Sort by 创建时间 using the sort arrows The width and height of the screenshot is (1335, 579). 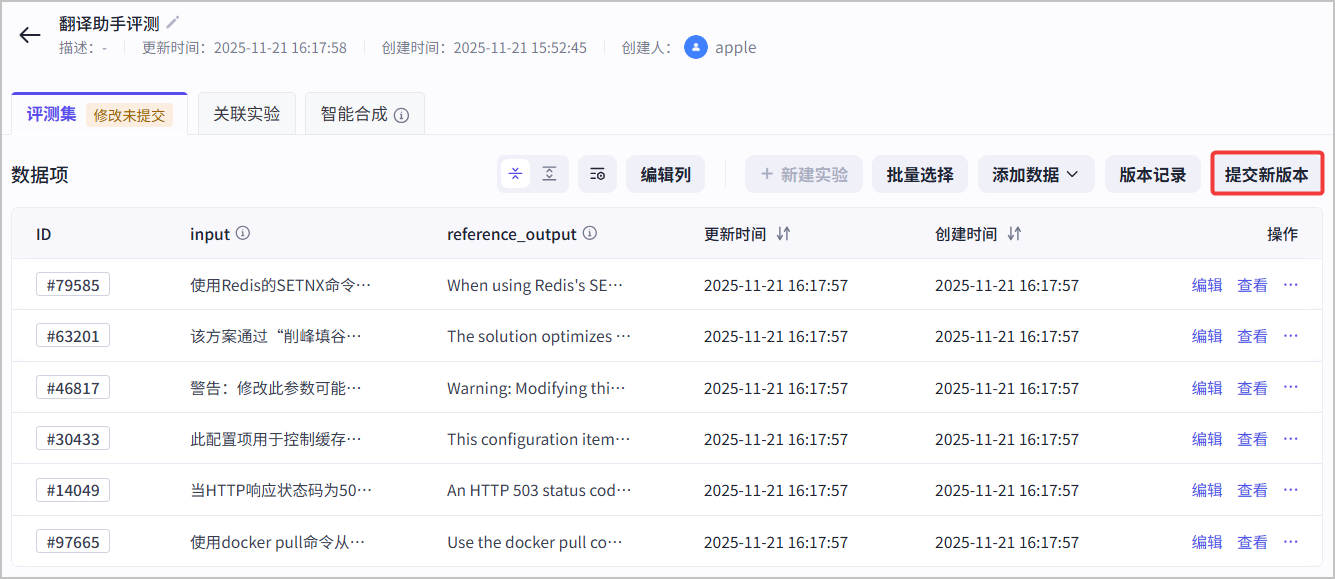[1015, 234]
